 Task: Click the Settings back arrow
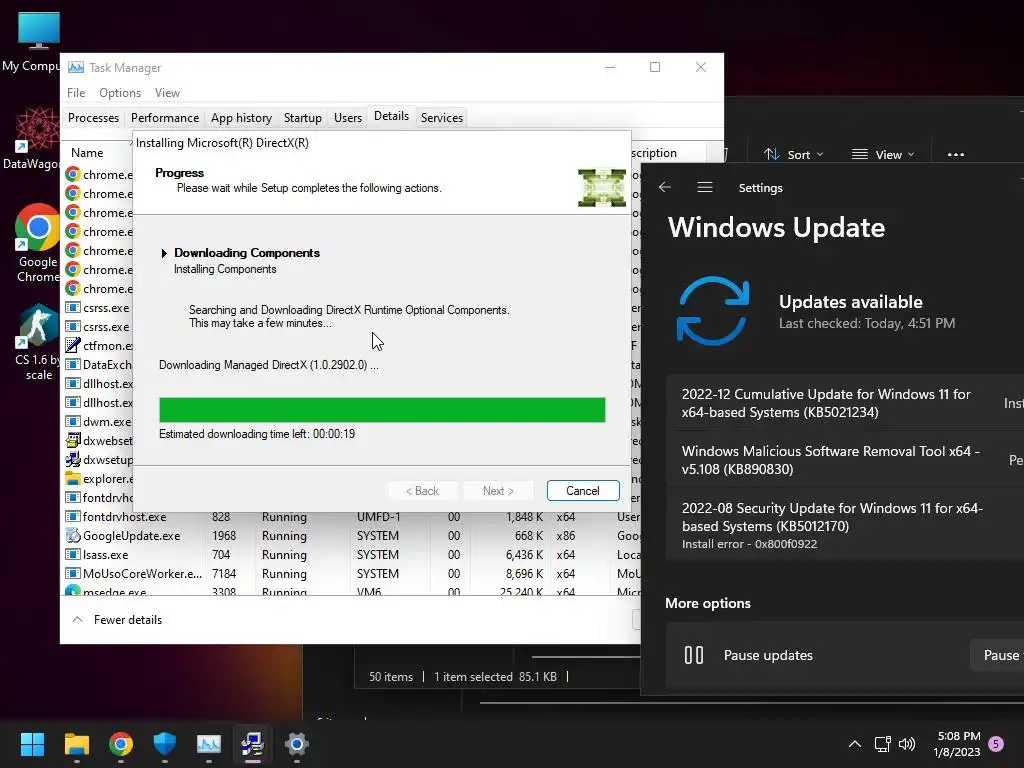coord(665,187)
